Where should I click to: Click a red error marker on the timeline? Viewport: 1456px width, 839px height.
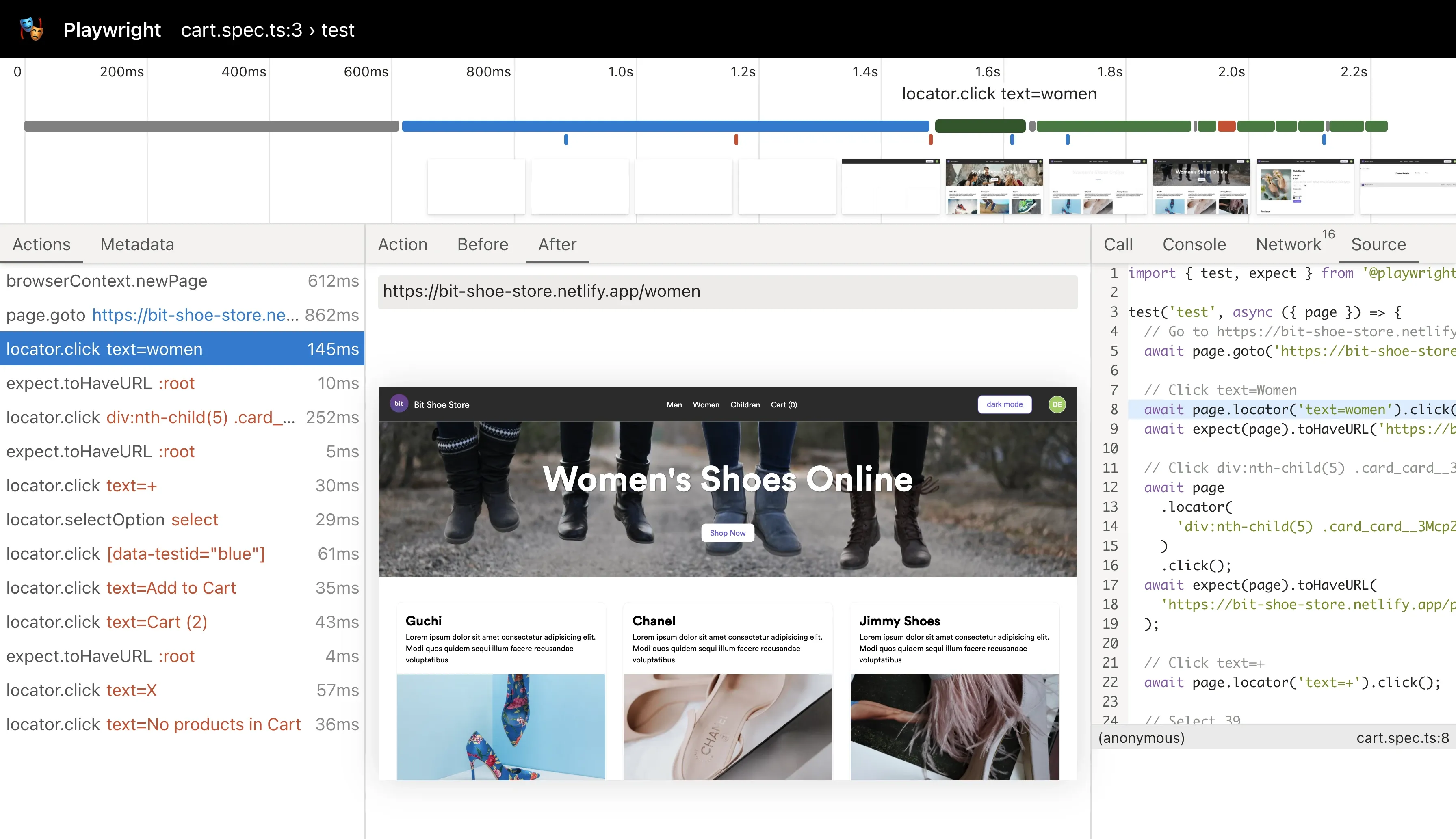click(736, 139)
